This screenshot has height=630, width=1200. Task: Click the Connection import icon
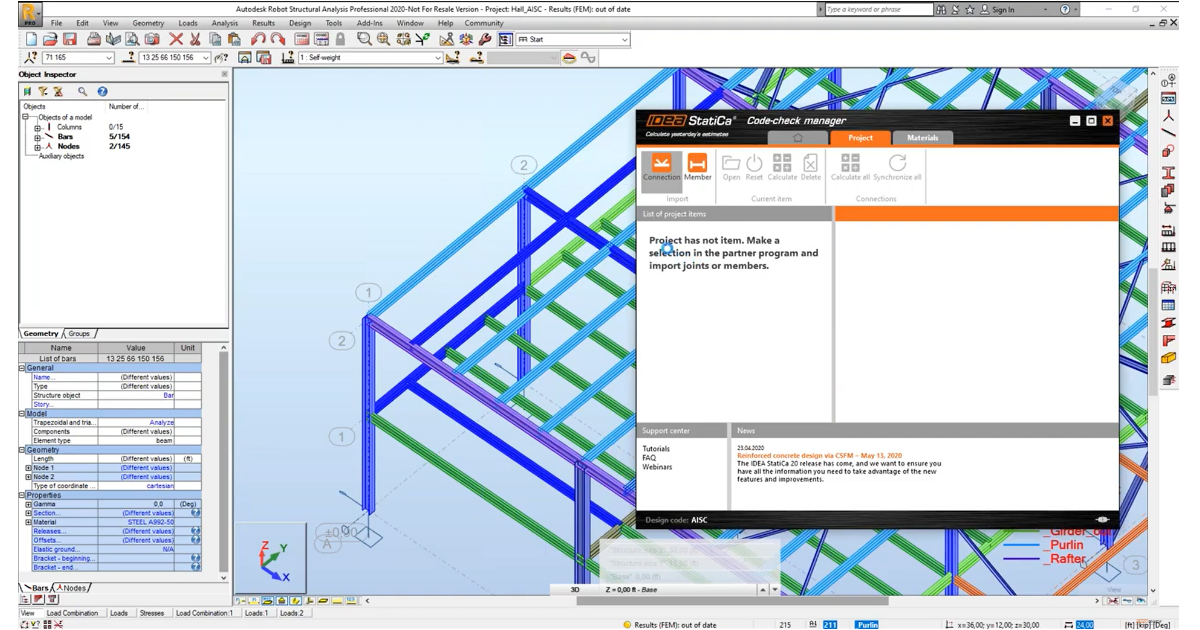[661, 166]
